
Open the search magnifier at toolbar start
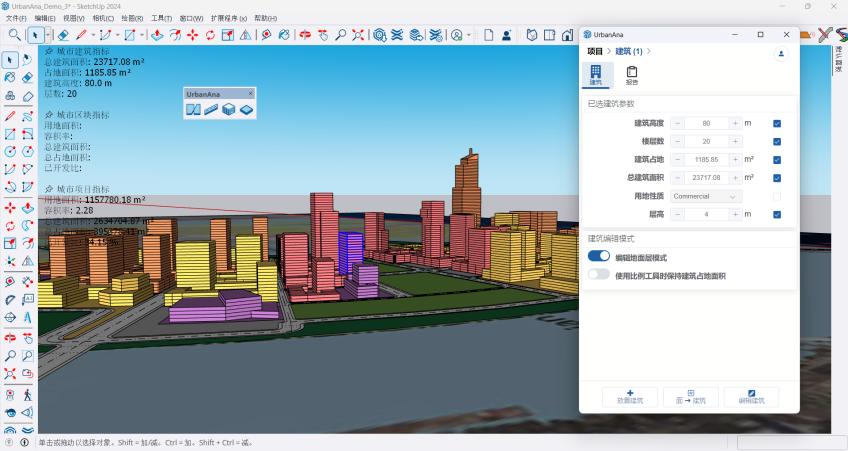pyautogui.click(x=15, y=35)
